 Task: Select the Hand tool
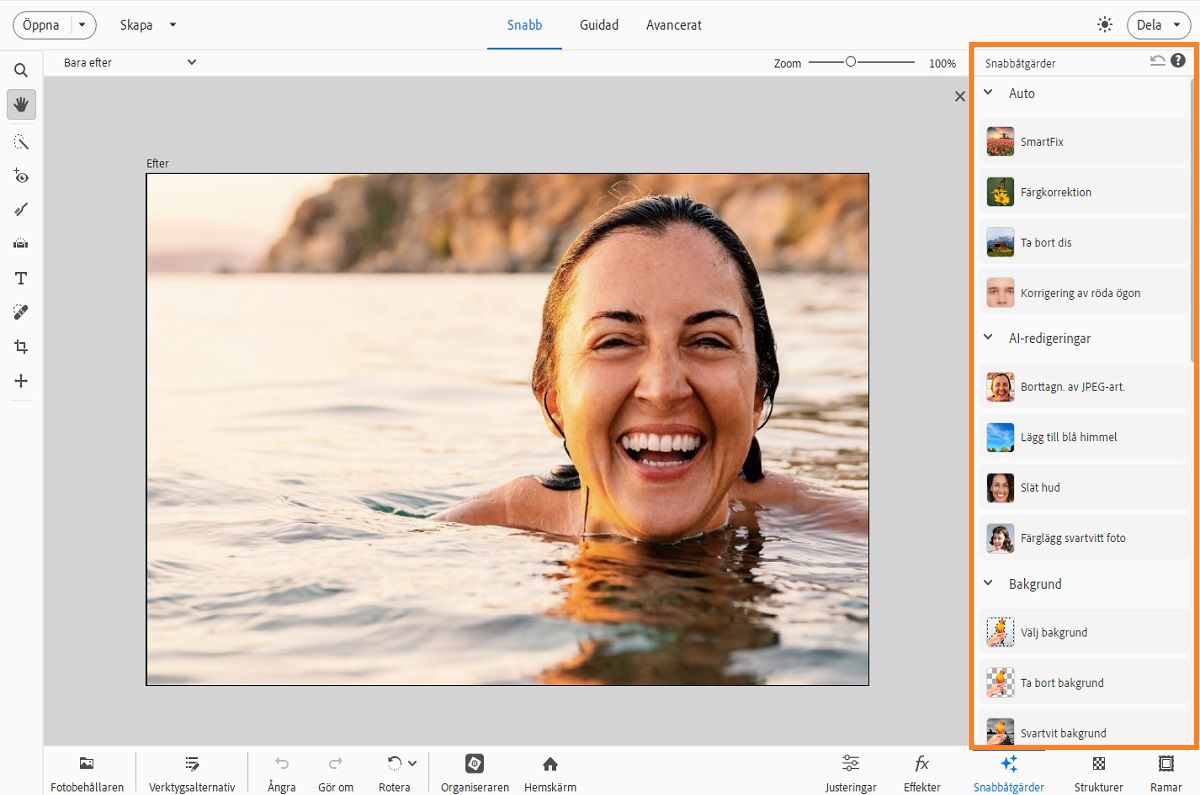point(21,104)
